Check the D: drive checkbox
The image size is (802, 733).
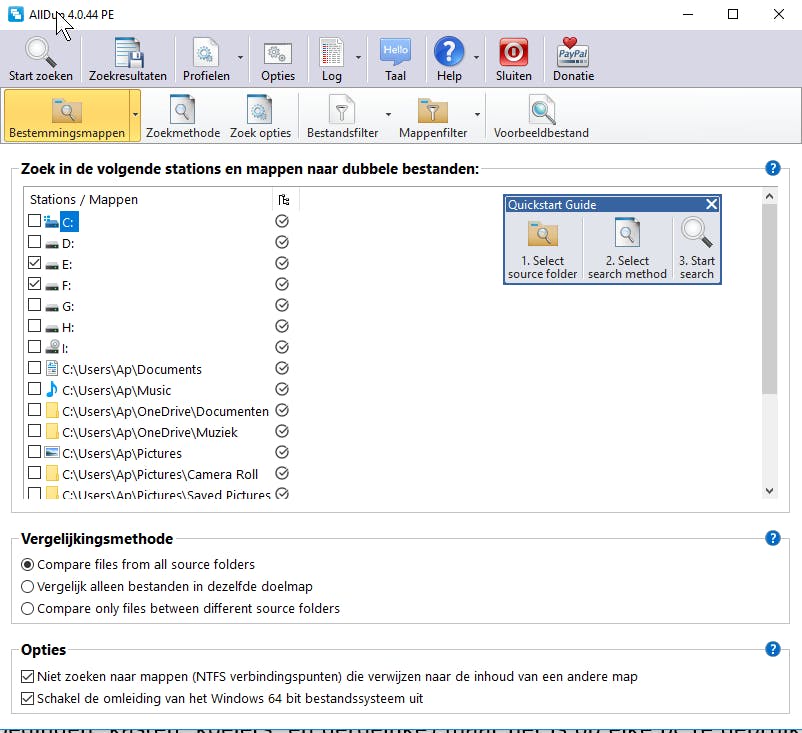tap(35, 243)
